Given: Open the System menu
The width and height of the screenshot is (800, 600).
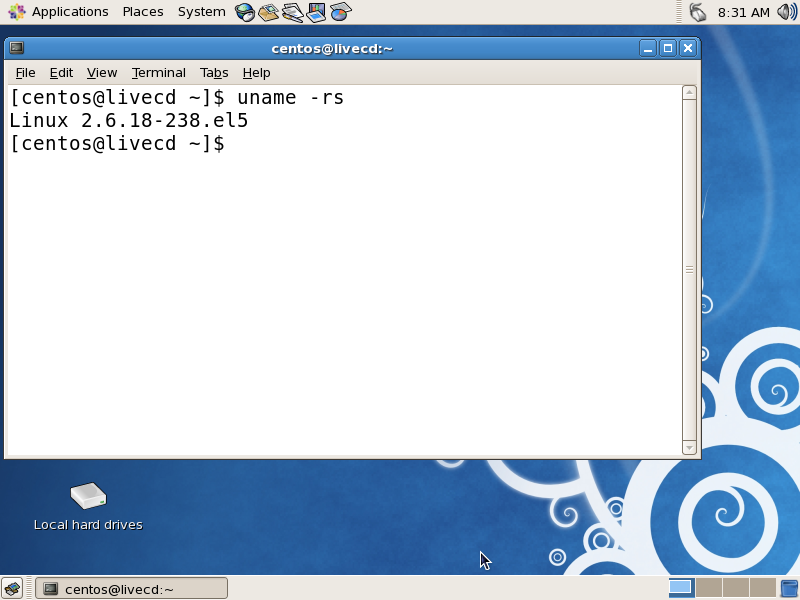Looking at the screenshot, I should click(200, 11).
